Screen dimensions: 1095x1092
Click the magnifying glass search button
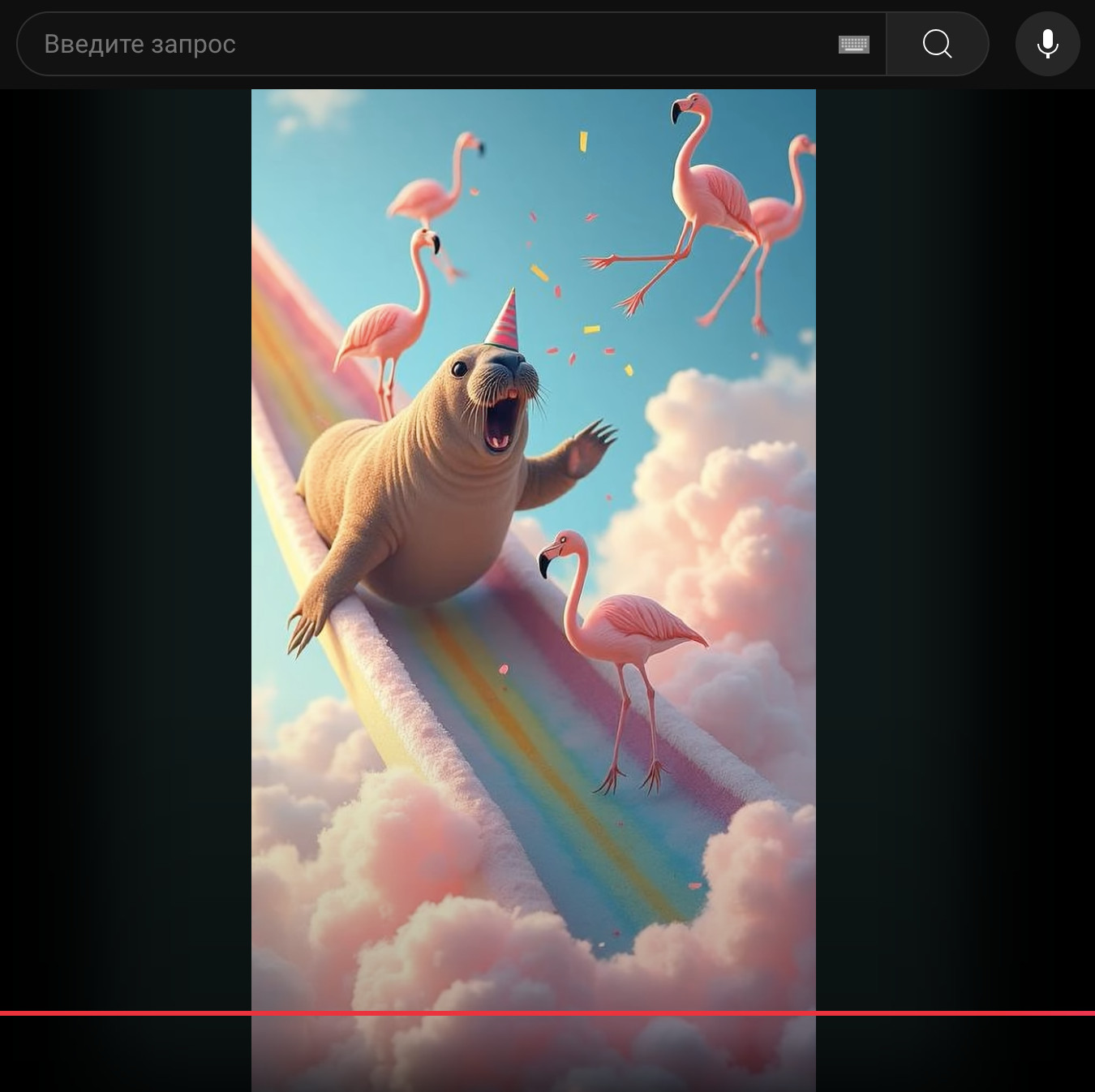click(937, 44)
